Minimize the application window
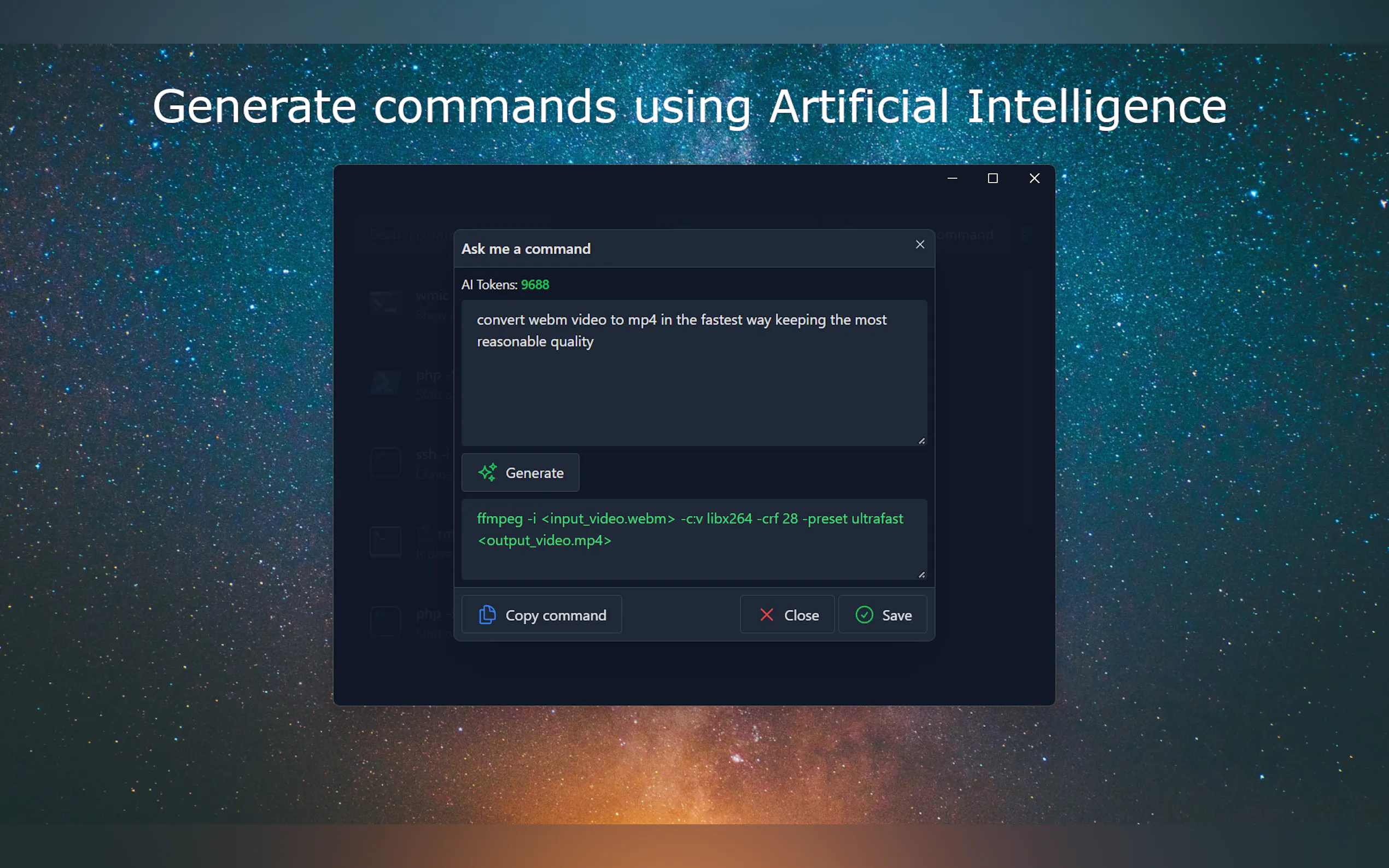Screen dimensions: 1389x868 [952, 179]
